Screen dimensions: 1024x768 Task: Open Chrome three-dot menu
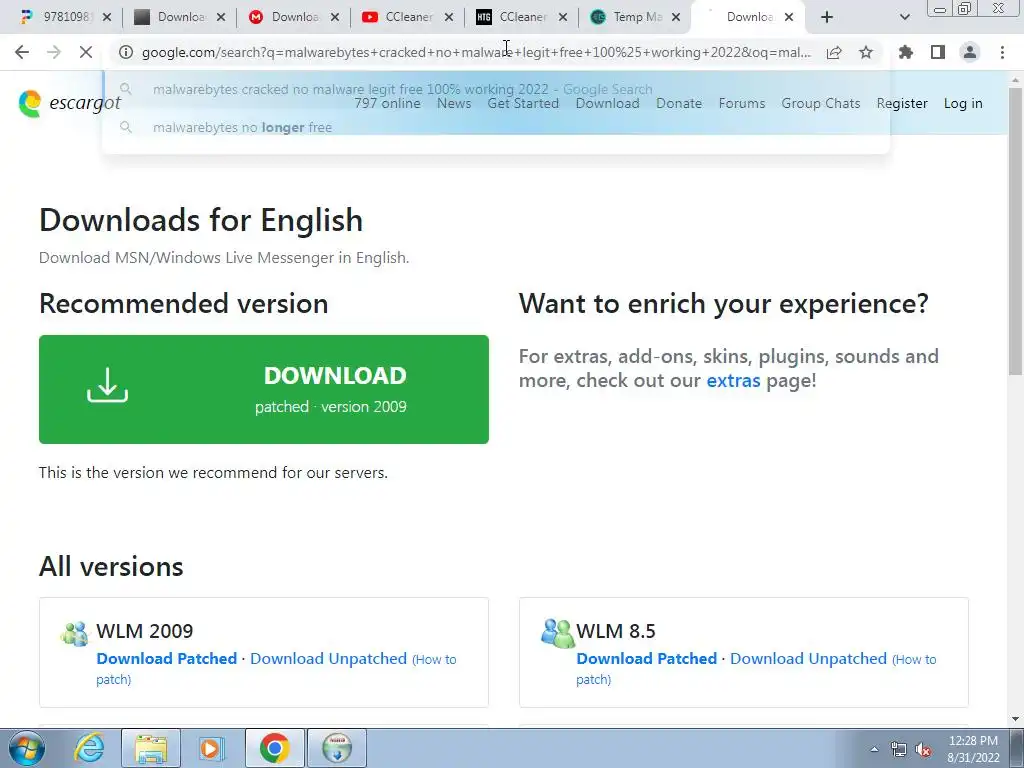[x=1002, y=52]
